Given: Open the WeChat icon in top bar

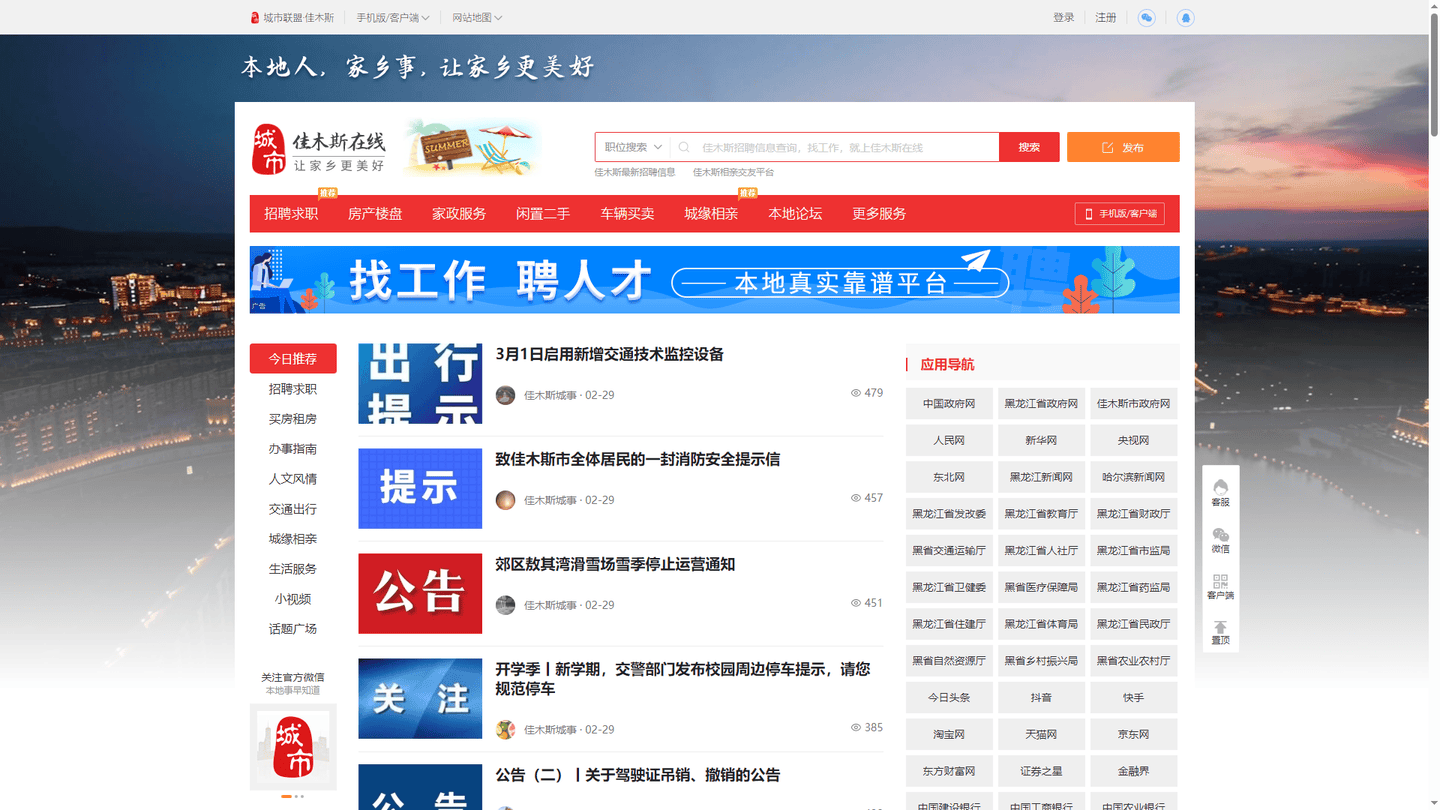Looking at the screenshot, I should pos(1147,18).
